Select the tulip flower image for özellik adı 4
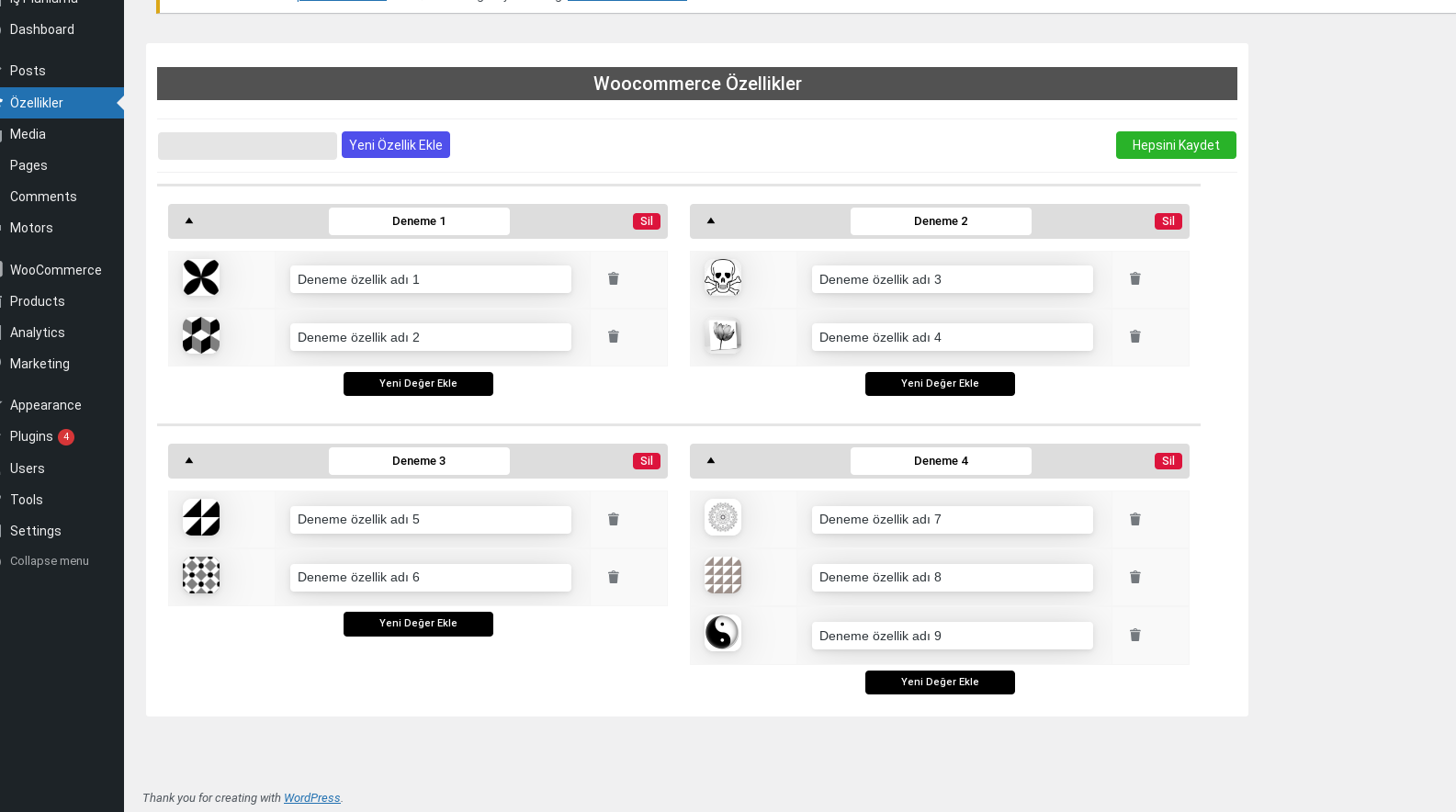The width and height of the screenshot is (1456, 812). (x=723, y=335)
